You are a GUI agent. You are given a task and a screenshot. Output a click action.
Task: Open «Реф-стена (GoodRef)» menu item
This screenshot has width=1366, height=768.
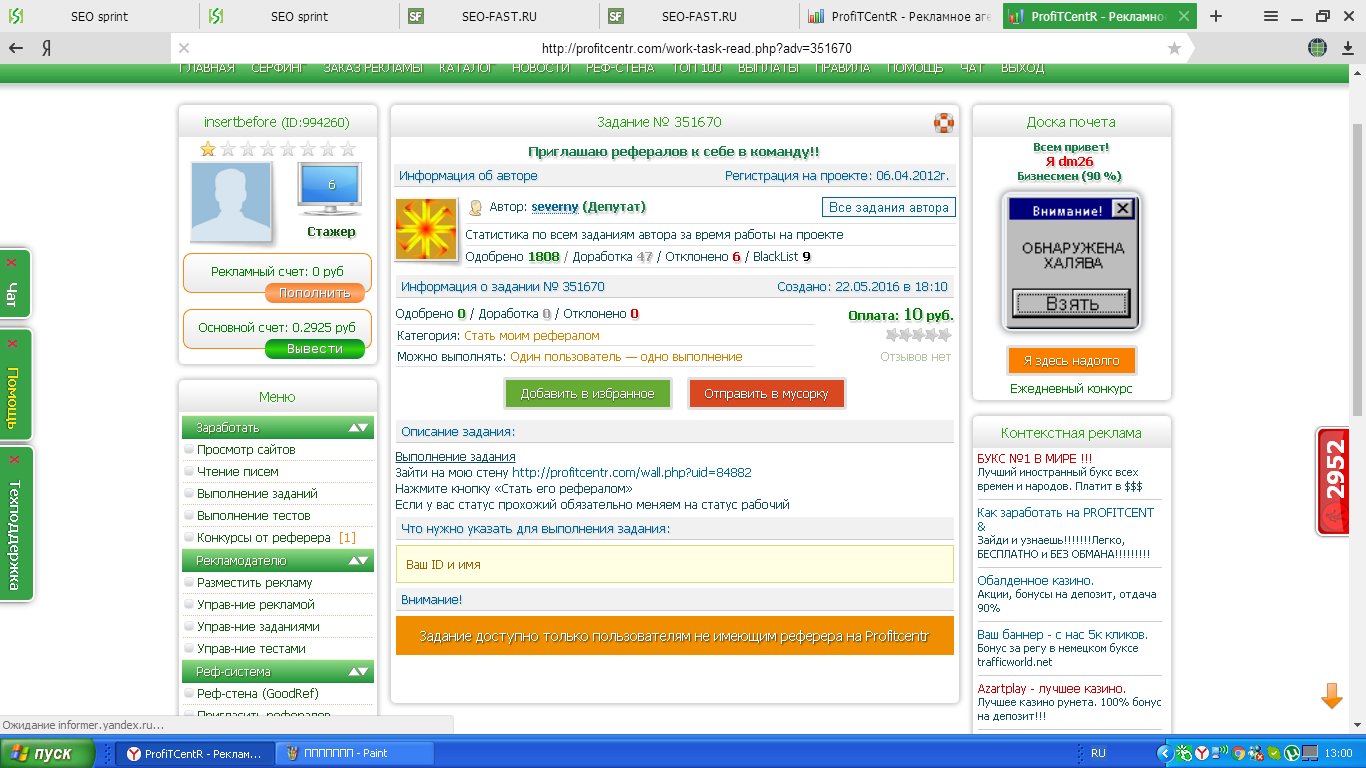click(258, 694)
